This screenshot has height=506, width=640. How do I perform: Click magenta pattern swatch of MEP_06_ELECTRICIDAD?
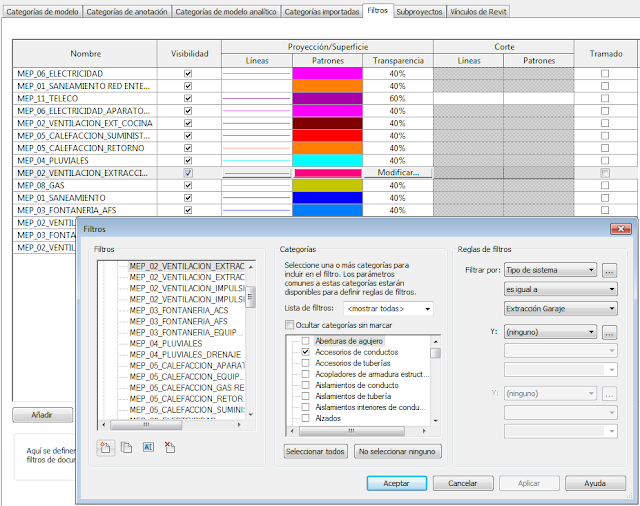326,74
